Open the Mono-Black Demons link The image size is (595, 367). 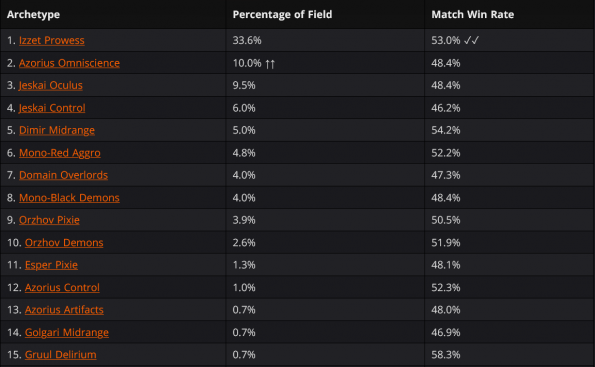pos(69,197)
